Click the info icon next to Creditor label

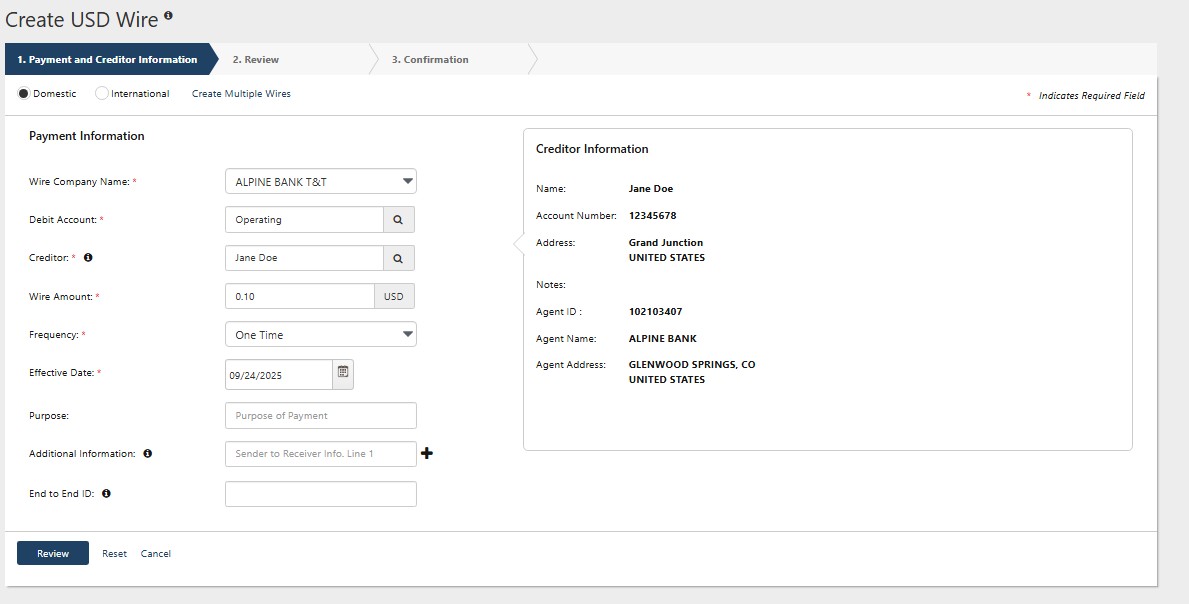pos(88,258)
